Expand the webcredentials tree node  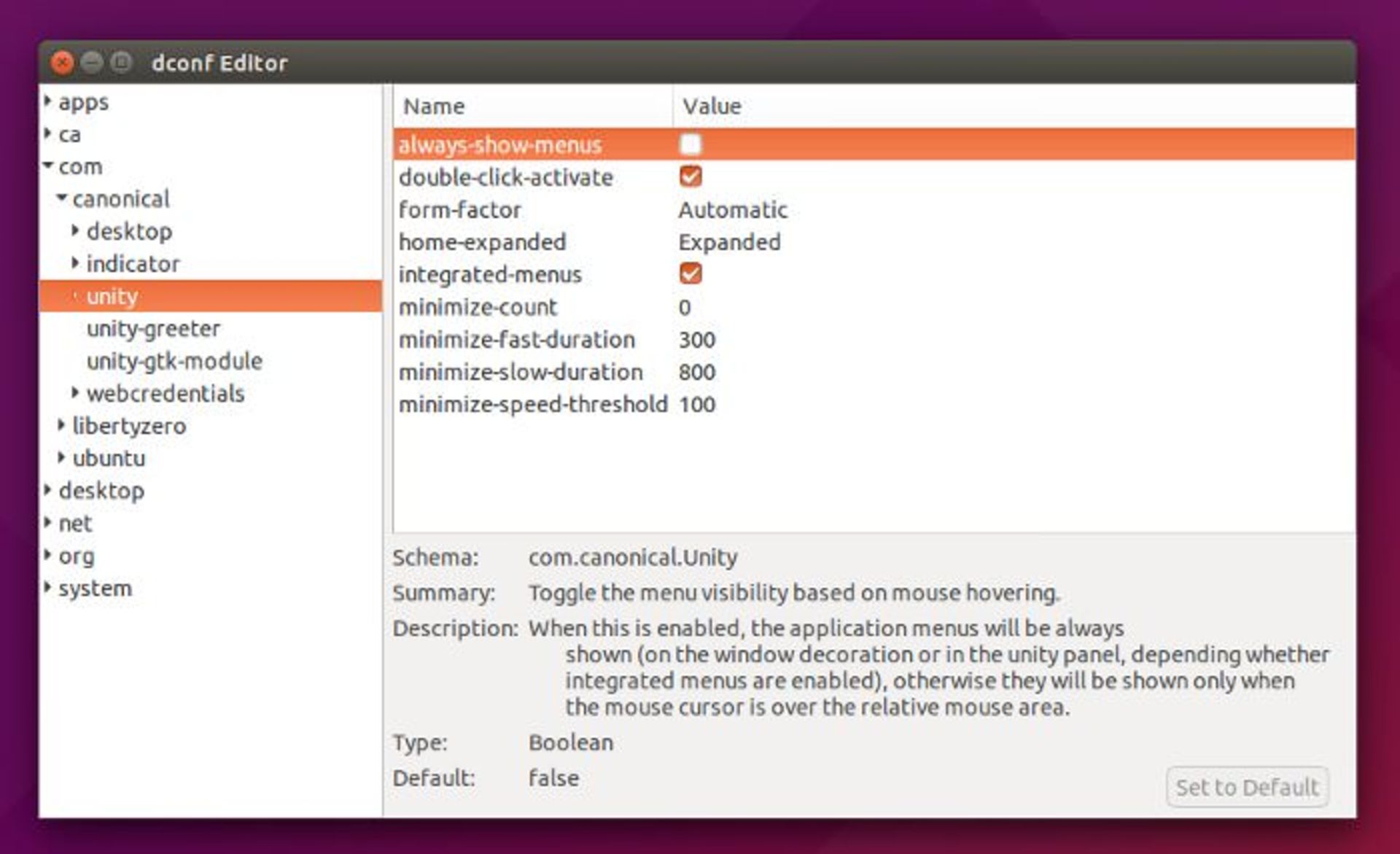76,393
